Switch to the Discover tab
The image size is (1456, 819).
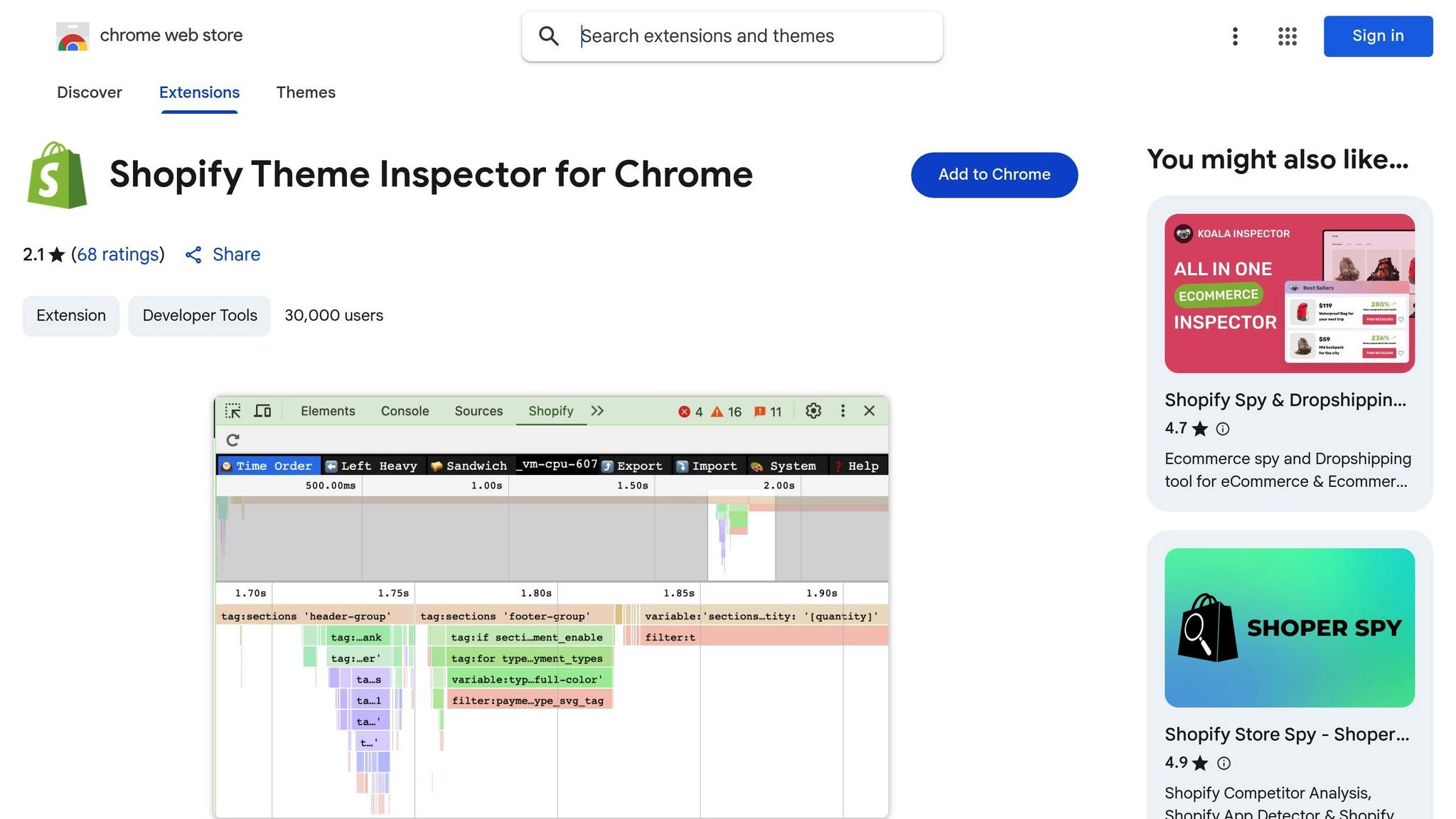click(90, 92)
